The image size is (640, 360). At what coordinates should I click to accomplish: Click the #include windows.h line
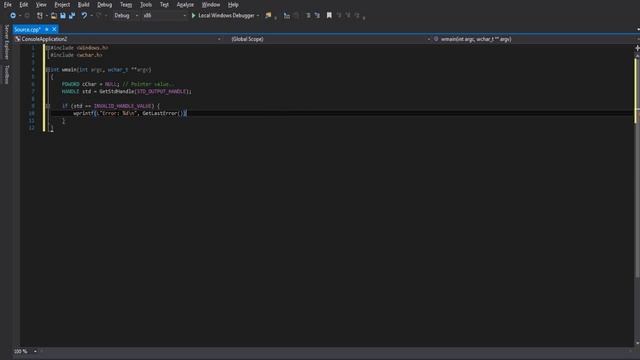pyautogui.click(x=79, y=48)
